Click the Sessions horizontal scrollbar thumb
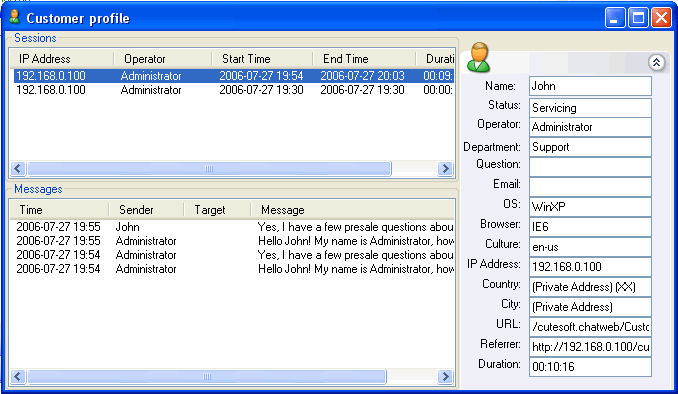This screenshot has height=394, width=678. tap(209, 168)
